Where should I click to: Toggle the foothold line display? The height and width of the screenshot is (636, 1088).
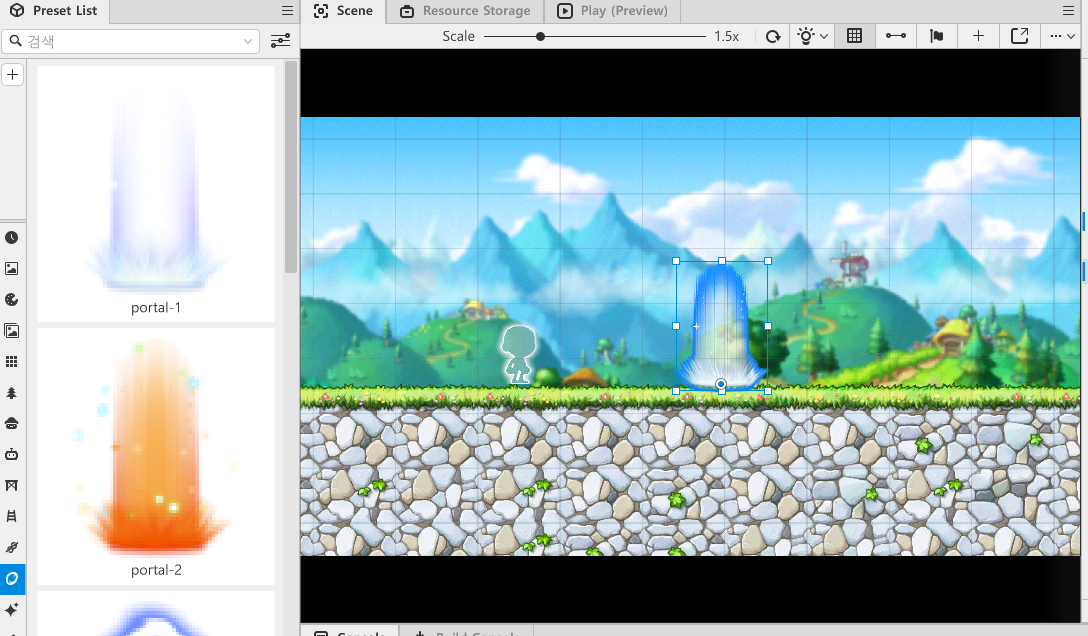pyautogui.click(x=896, y=36)
